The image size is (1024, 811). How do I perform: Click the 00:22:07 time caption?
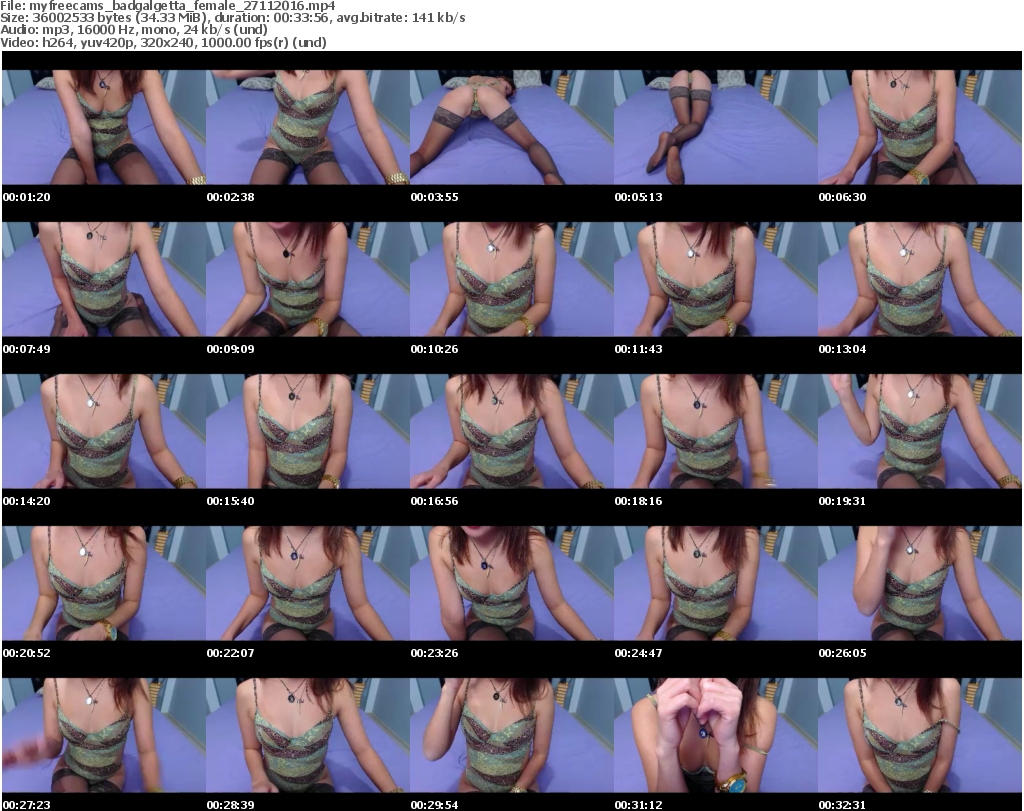click(x=231, y=653)
